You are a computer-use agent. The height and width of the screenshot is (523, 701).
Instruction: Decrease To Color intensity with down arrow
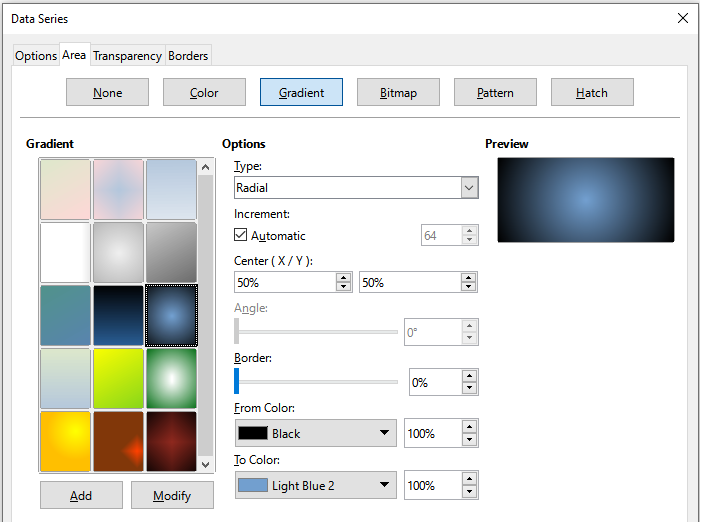point(469,491)
